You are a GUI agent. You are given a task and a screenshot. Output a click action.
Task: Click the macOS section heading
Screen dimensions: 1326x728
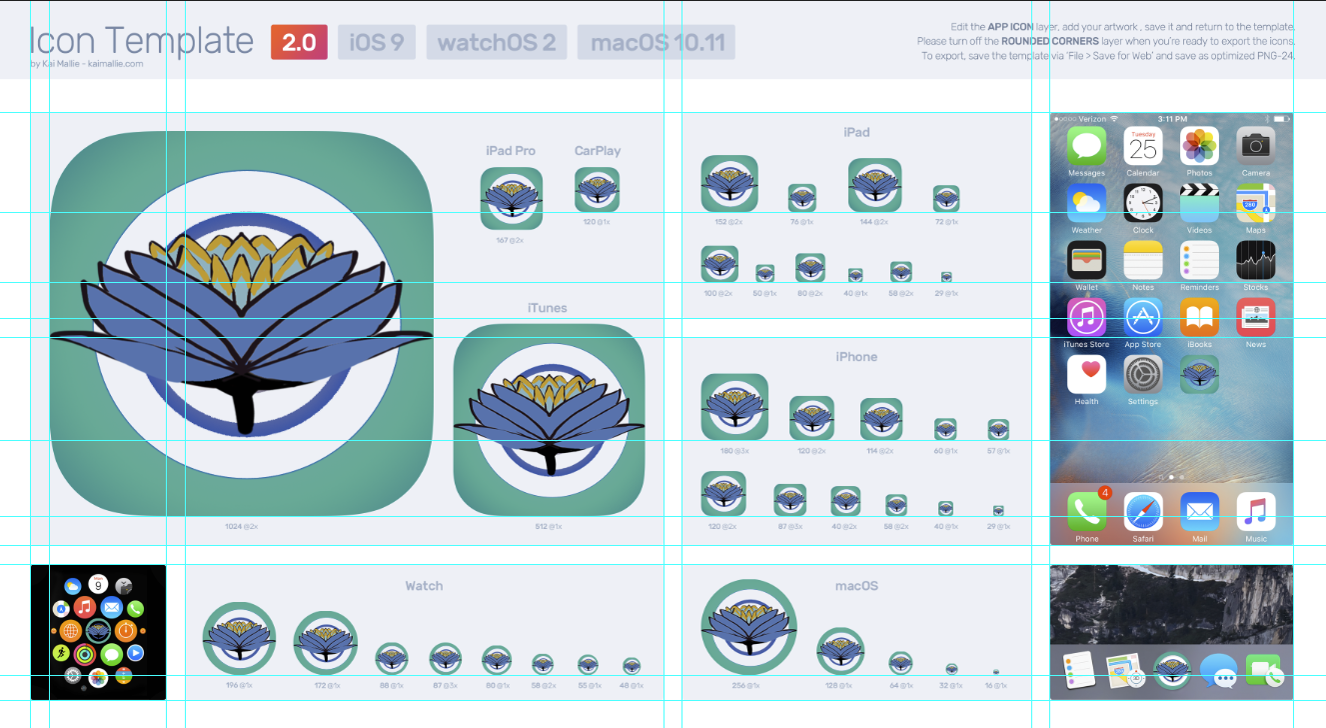pos(857,586)
